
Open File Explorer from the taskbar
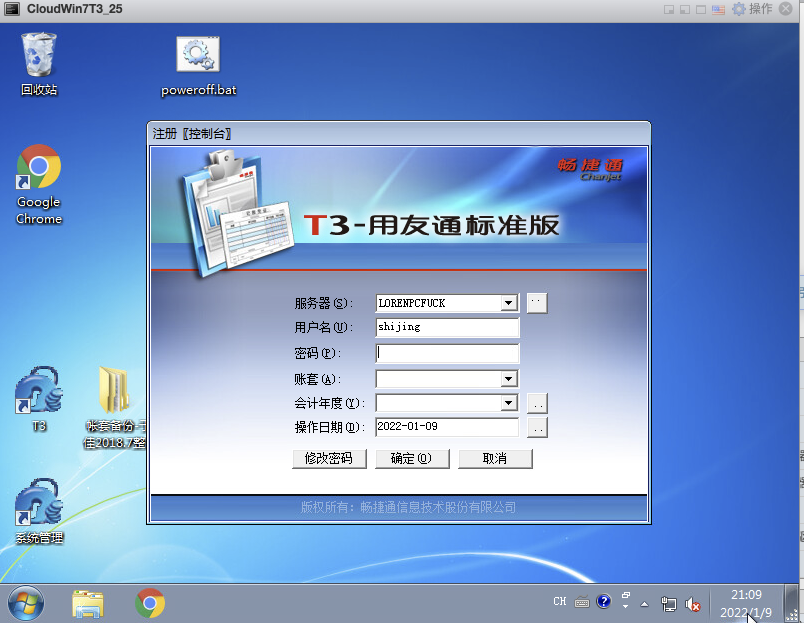[88, 604]
